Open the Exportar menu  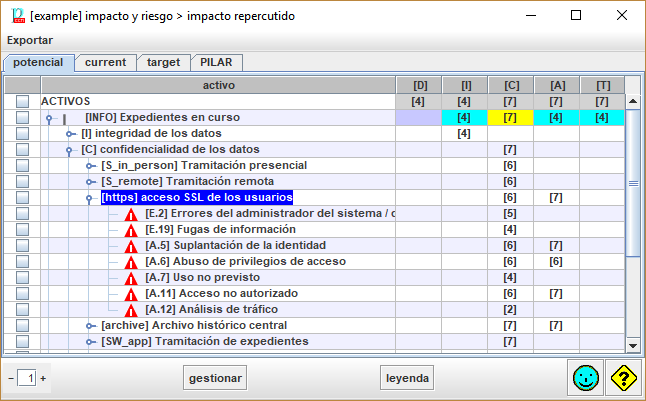click(30, 40)
